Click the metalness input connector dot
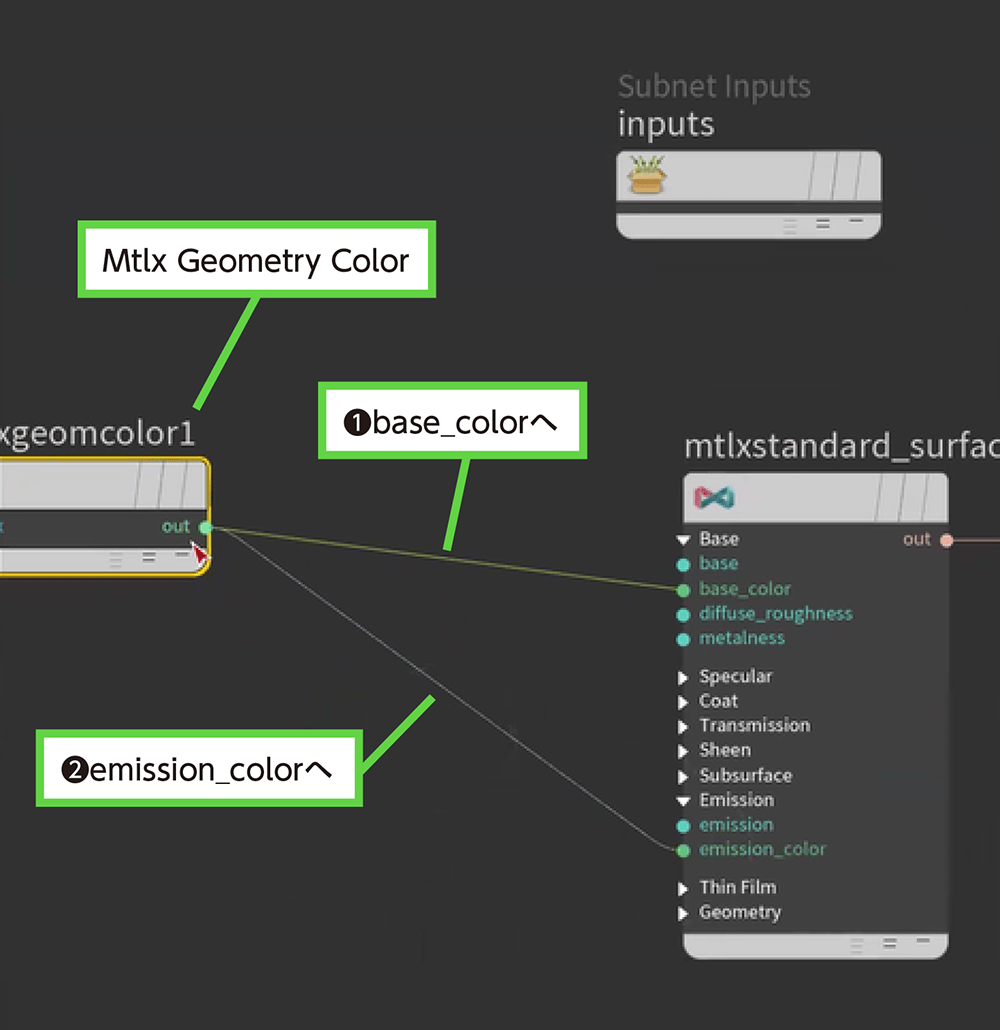Image resolution: width=1000 pixels, height=1030 pixels. (683, 639)
